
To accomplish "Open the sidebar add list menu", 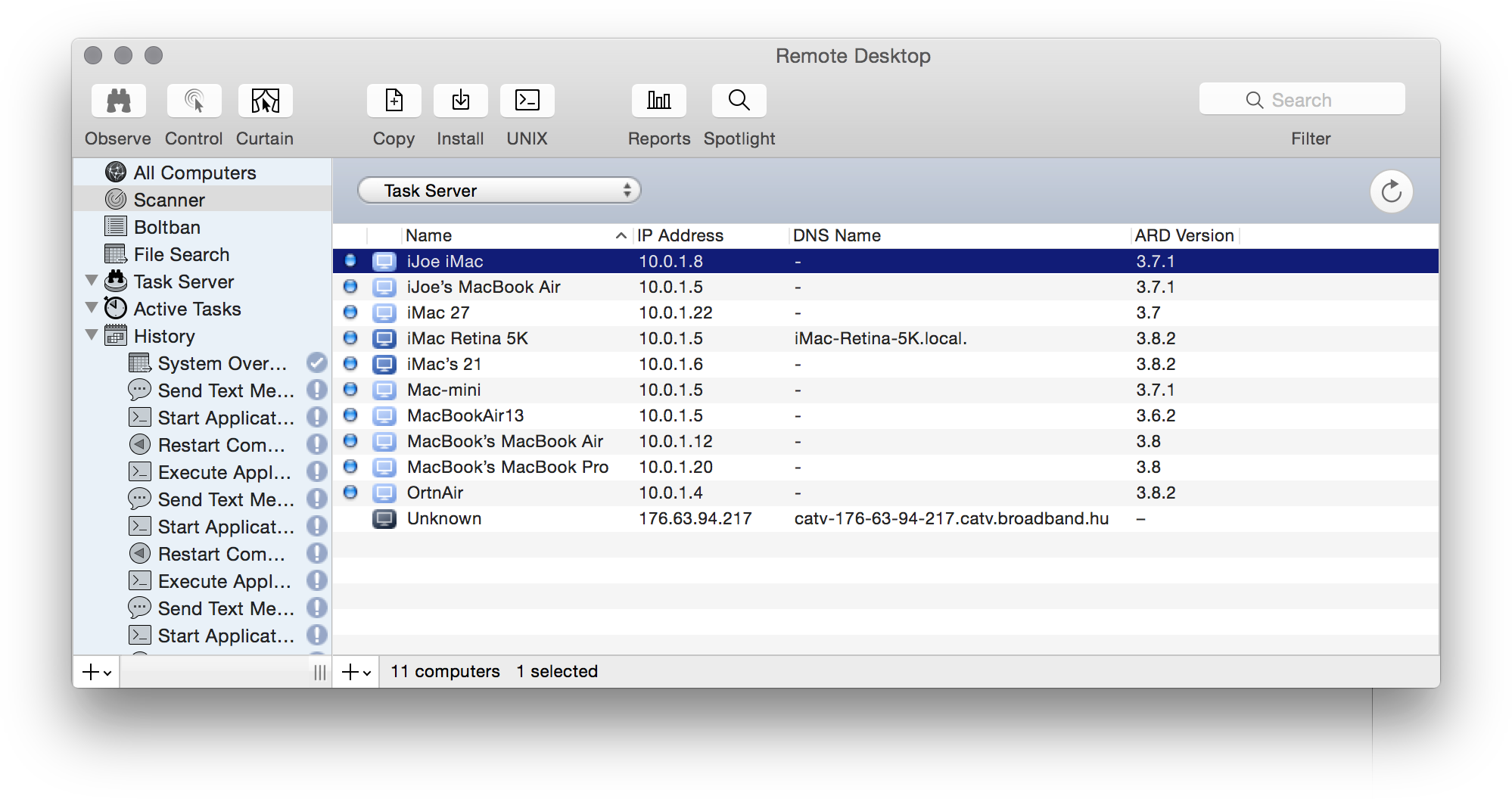I will [x=97, y=672].
